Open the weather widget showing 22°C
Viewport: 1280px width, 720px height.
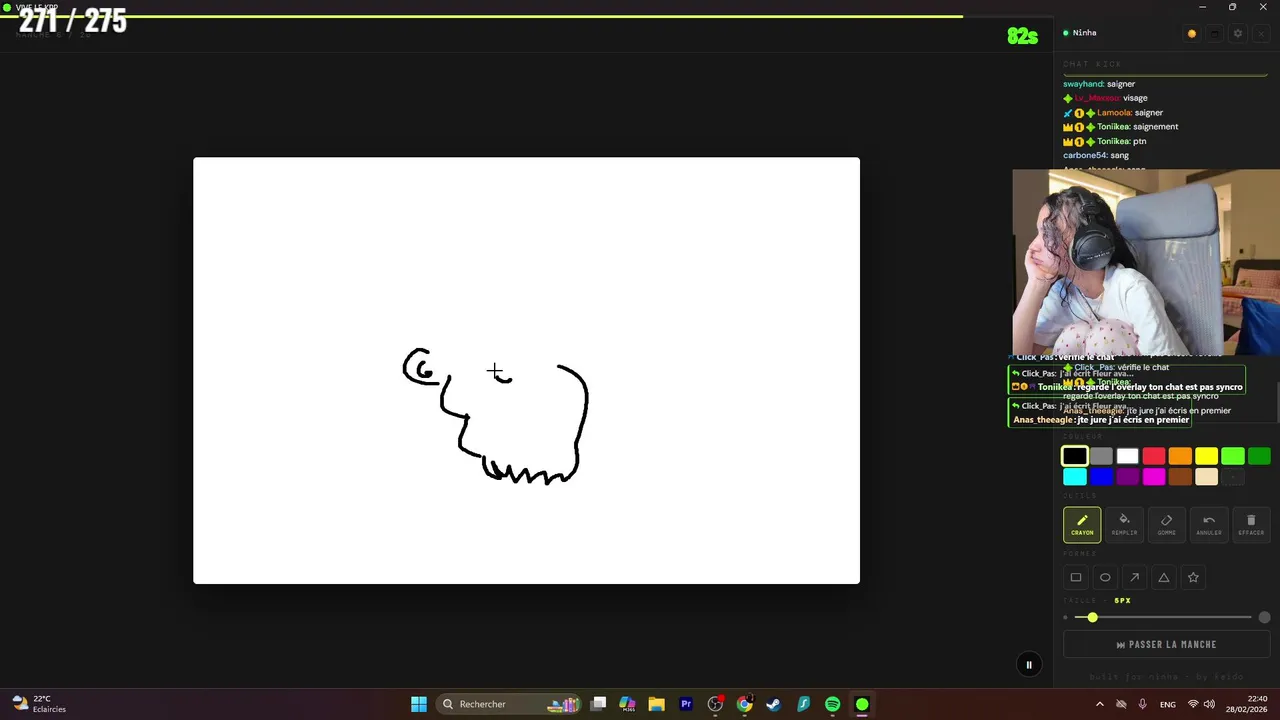click(40, 704)
